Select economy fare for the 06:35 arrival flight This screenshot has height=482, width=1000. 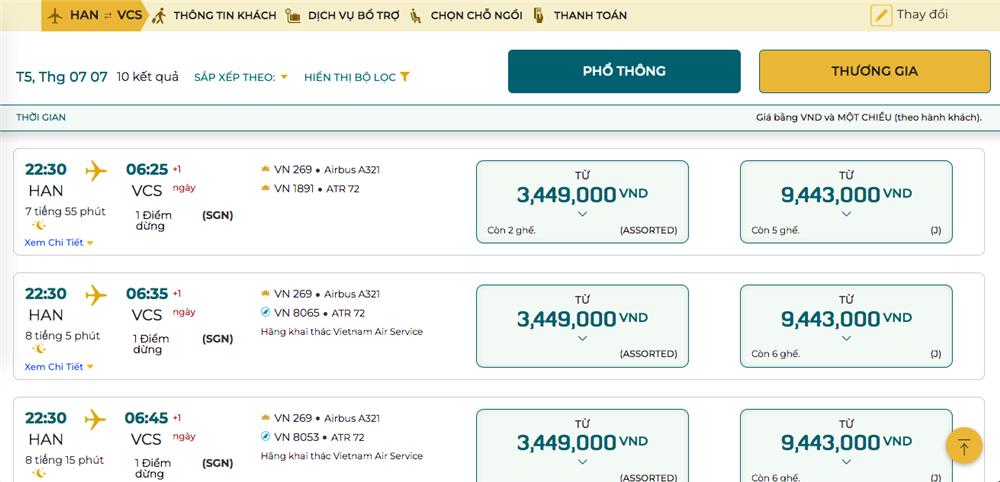[582, 325]
